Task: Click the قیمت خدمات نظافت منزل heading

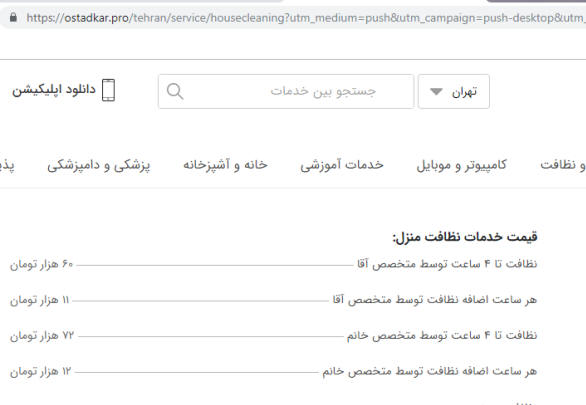Action: (465, 237)
